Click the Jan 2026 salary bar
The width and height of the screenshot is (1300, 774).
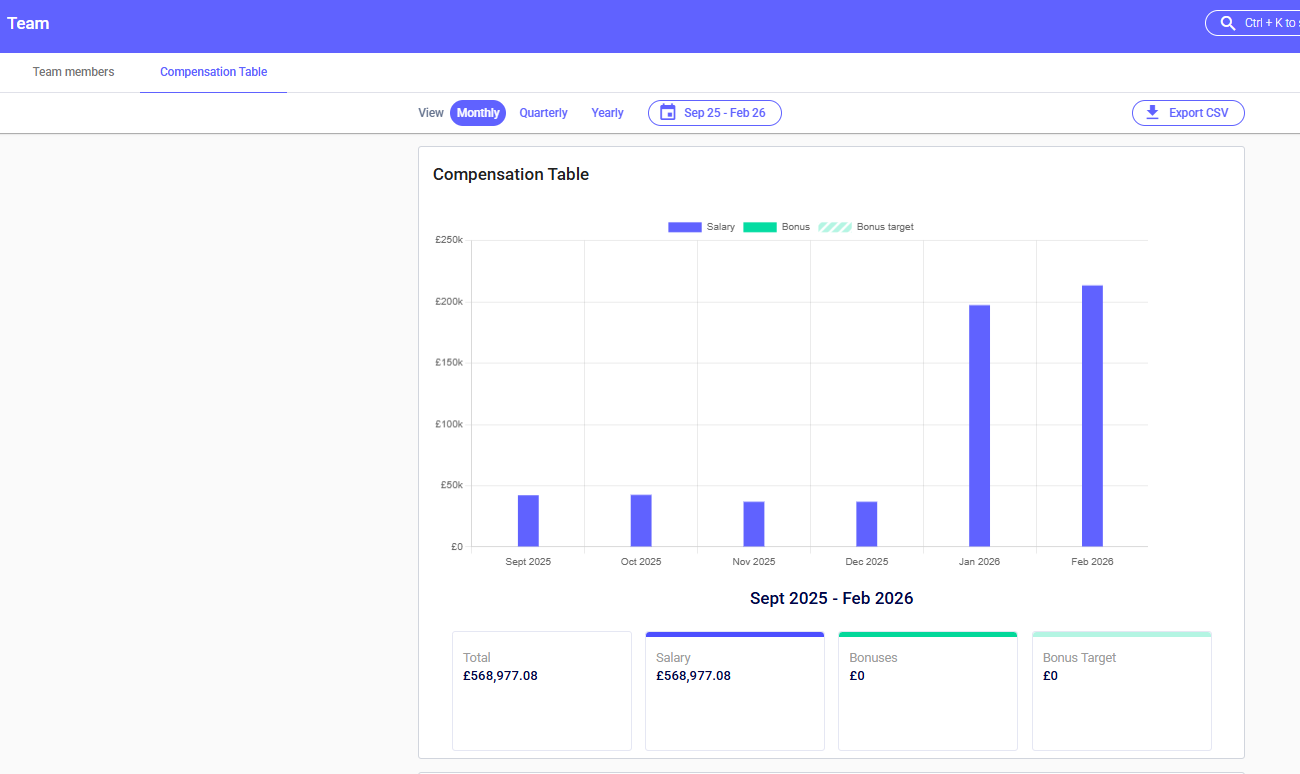click(979, 425)
